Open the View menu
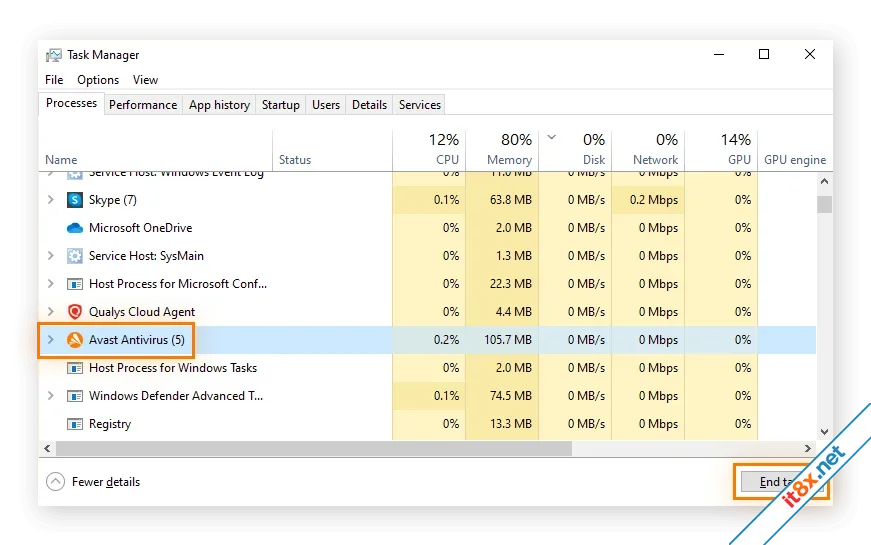The image size is (871, 545). [x=145, y=80]
